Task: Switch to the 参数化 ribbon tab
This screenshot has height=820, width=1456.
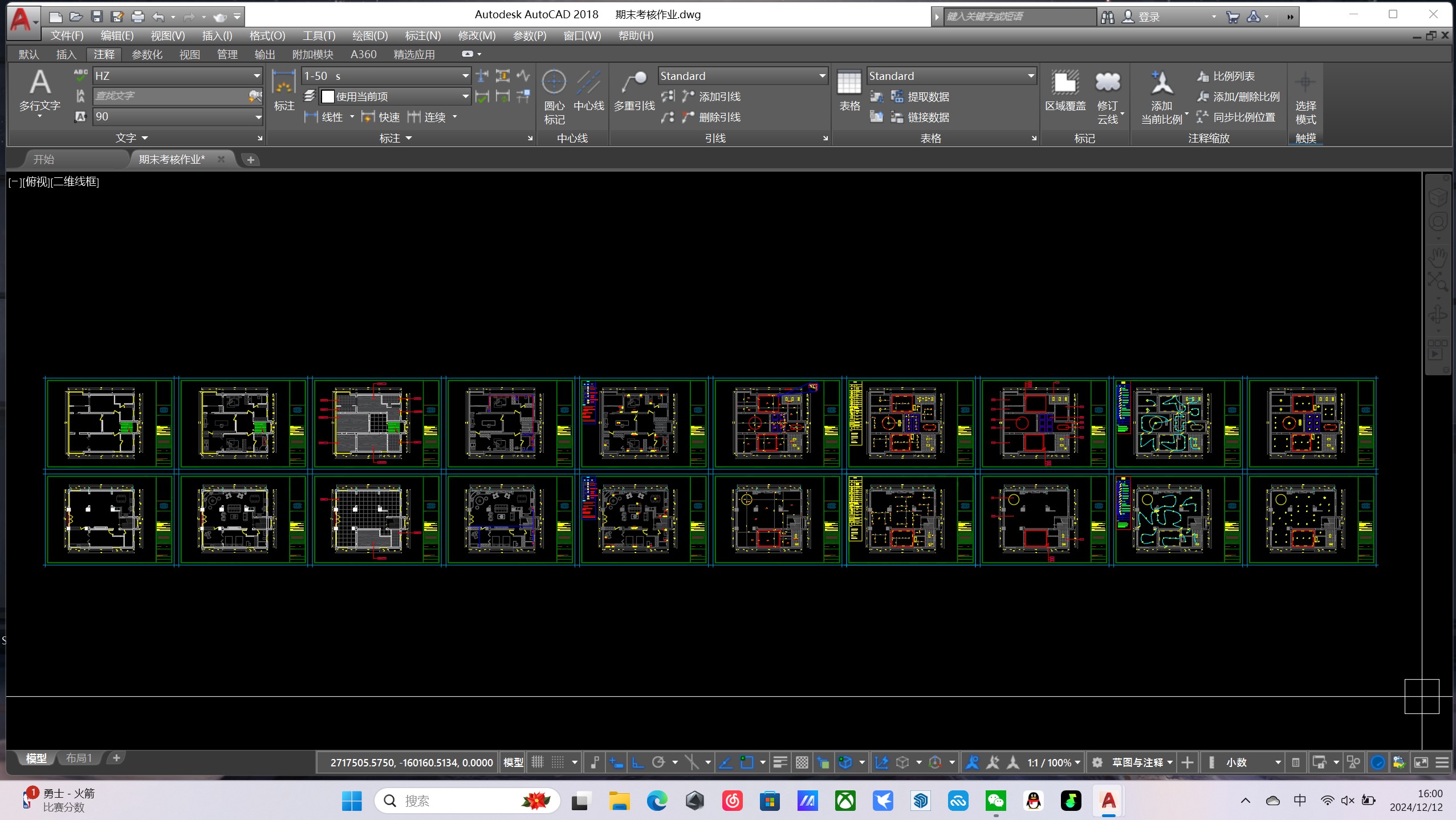Action: (147, 54)
